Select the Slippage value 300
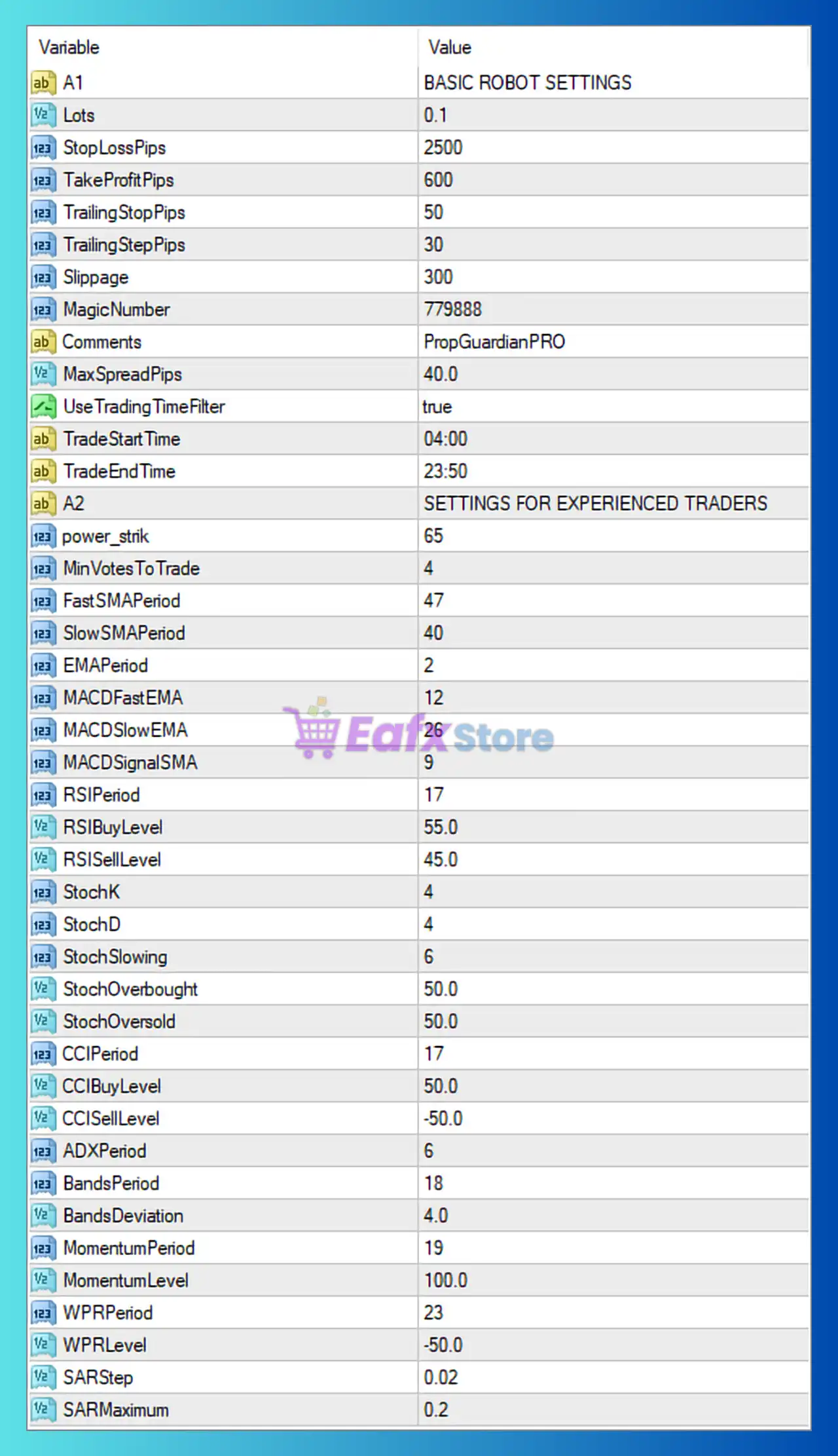 click(438, 277)
